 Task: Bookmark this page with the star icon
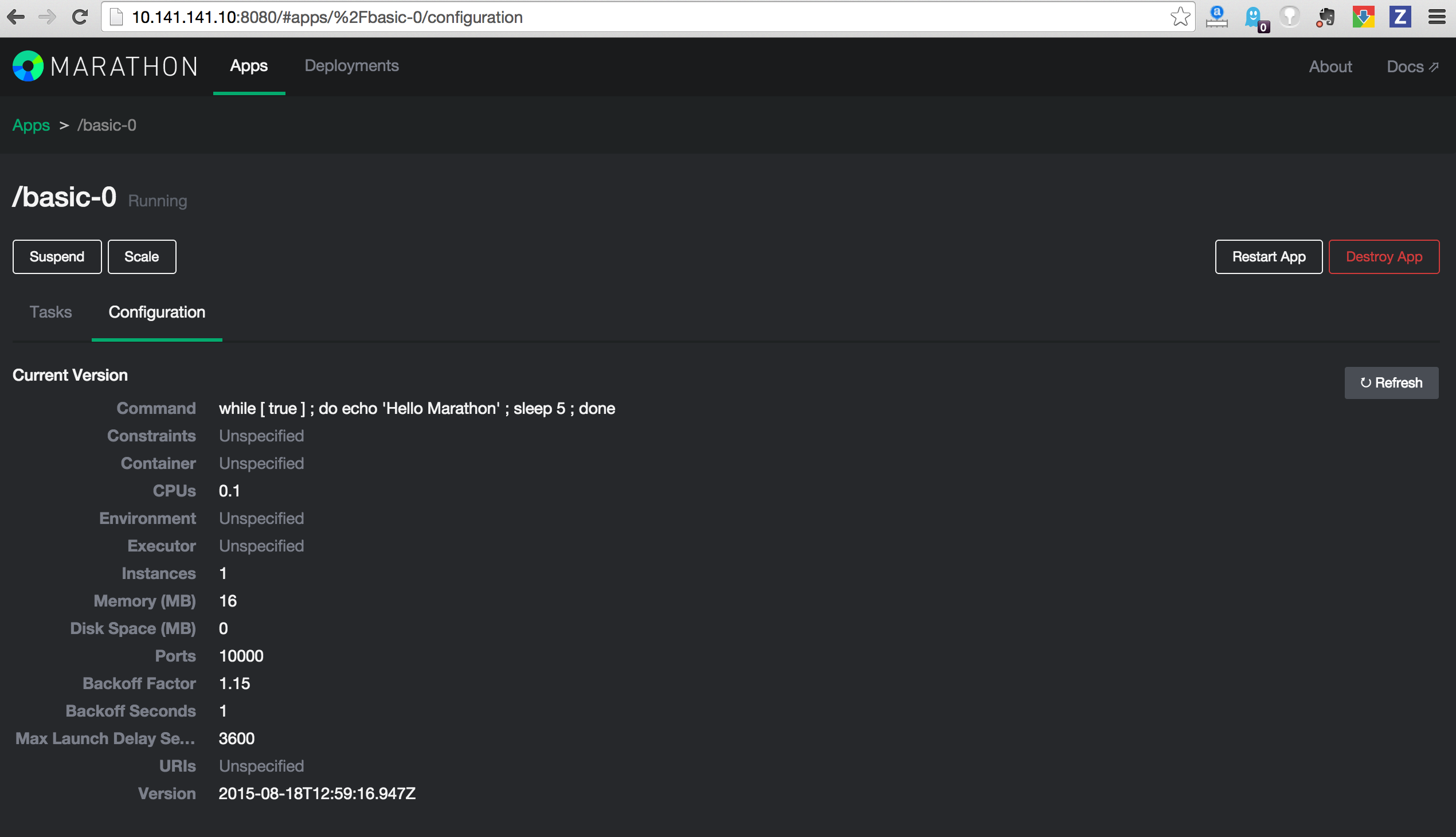pyautogui.click(x=1180, y=17)
